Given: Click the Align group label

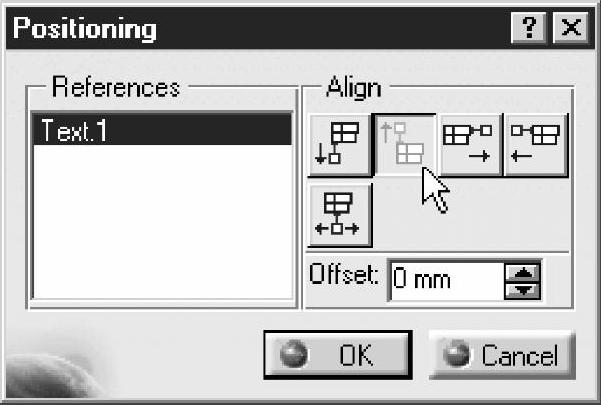Looking at the screenshot, I should pos(353,88).
